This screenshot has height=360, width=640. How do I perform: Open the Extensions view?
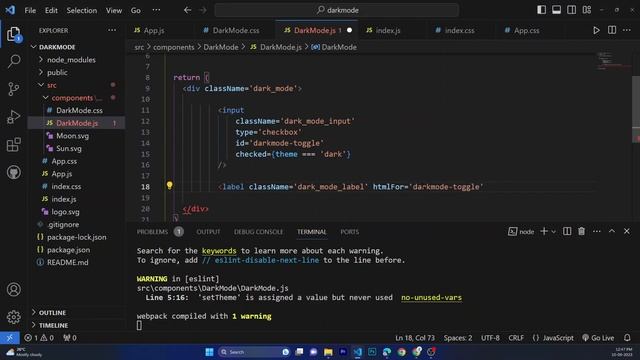[x=13, y=144]
